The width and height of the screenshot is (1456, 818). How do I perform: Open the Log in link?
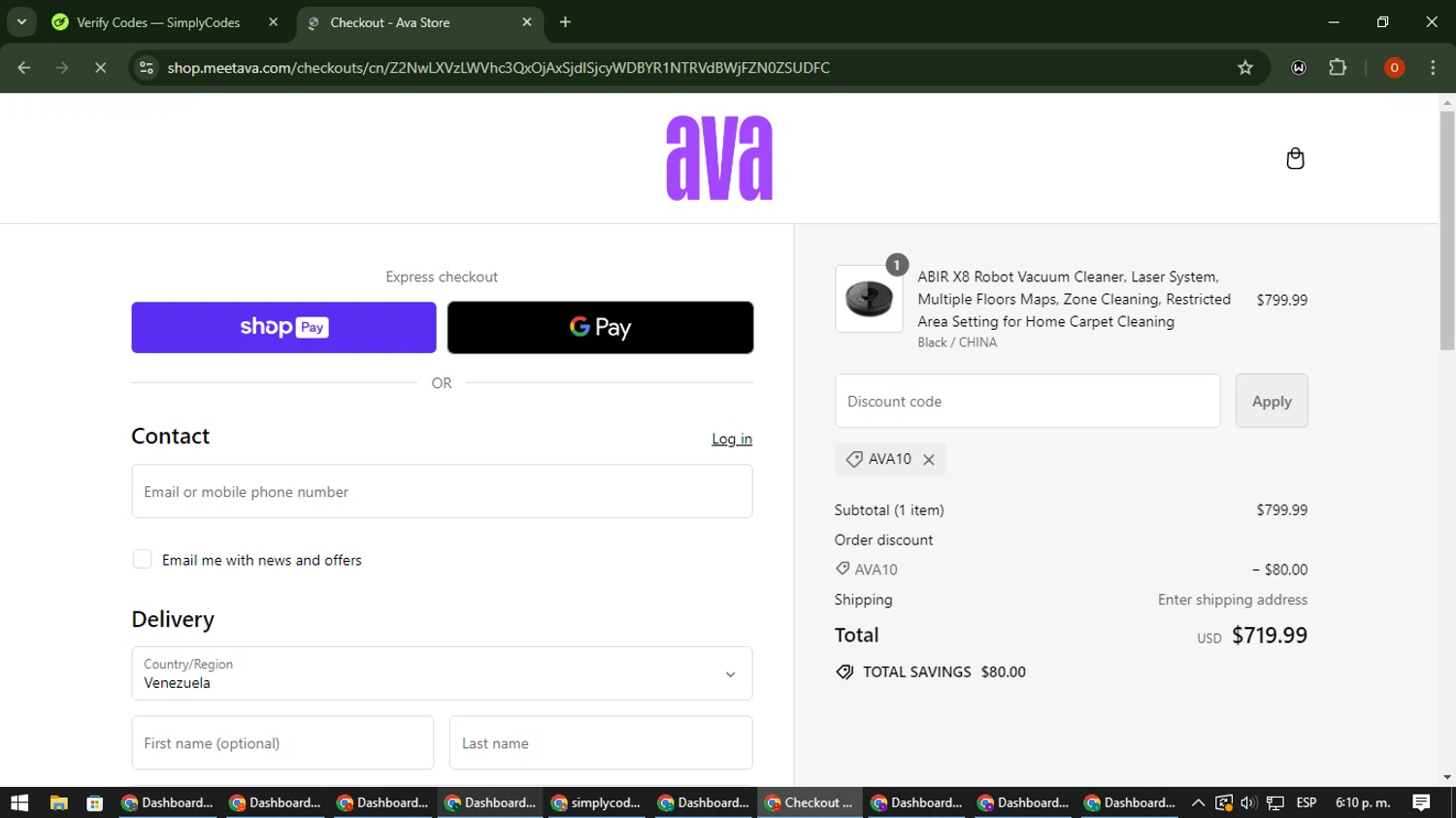click(x=732, y=439)
